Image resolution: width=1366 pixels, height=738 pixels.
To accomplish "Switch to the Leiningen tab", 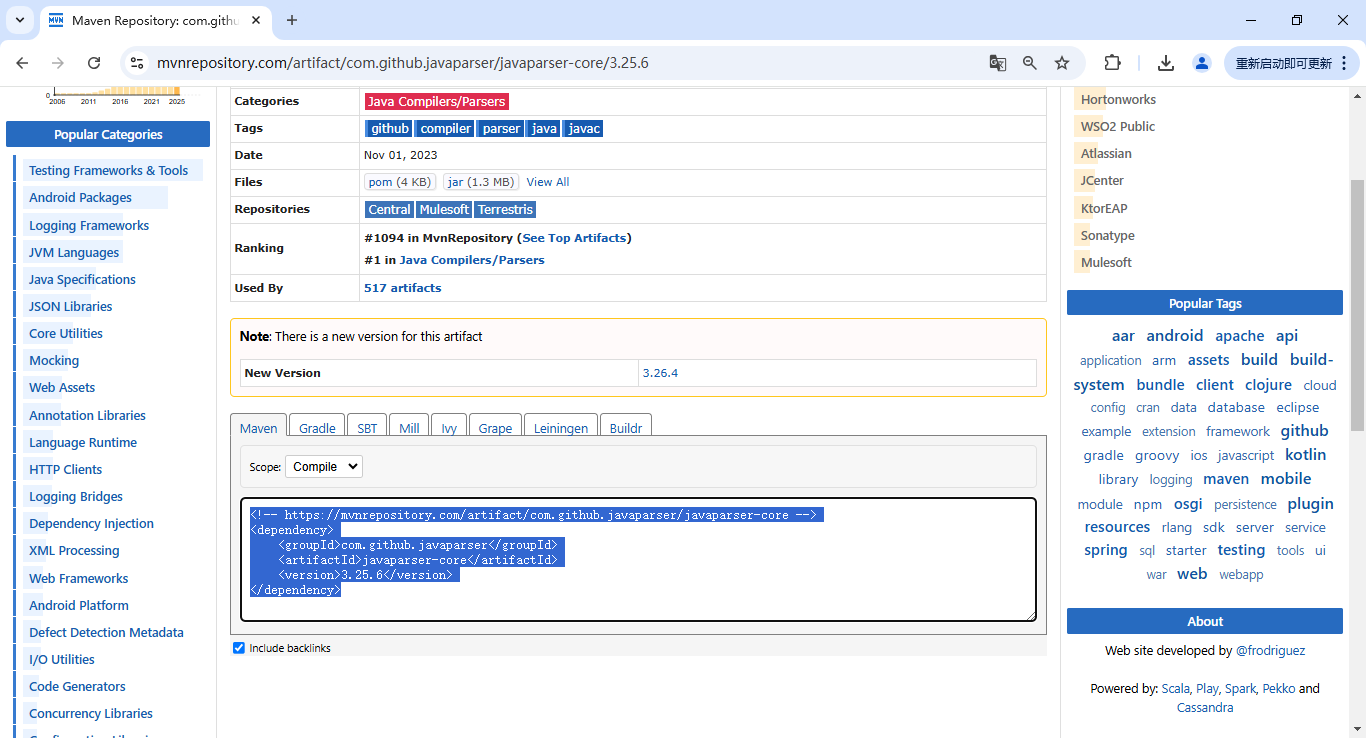I will (561, 428).
